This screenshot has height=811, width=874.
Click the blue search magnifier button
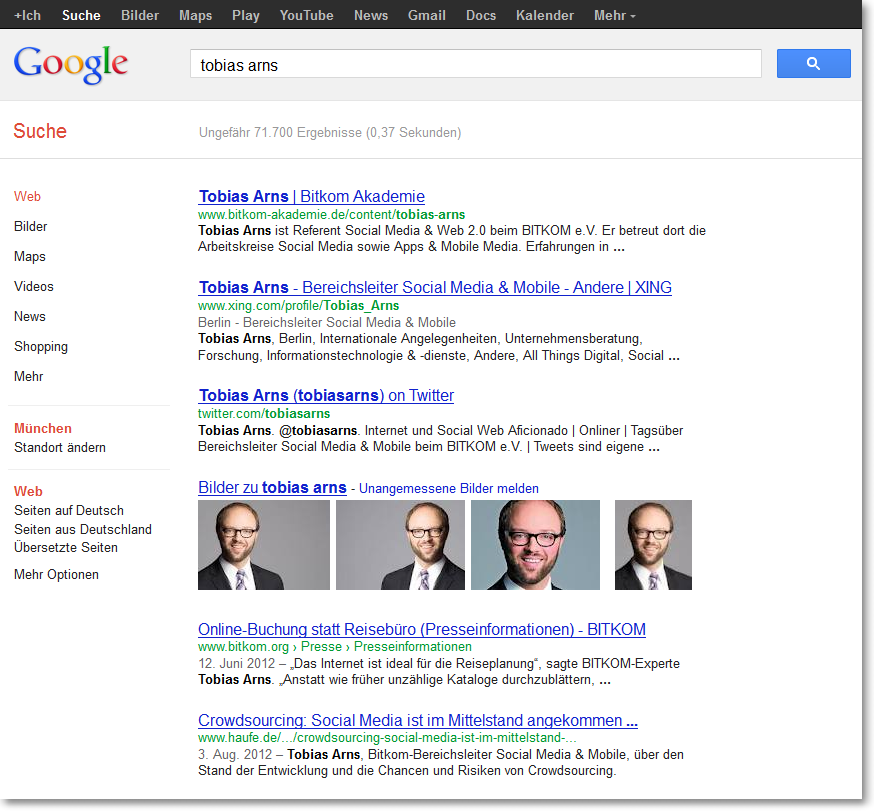click(813, 64)
